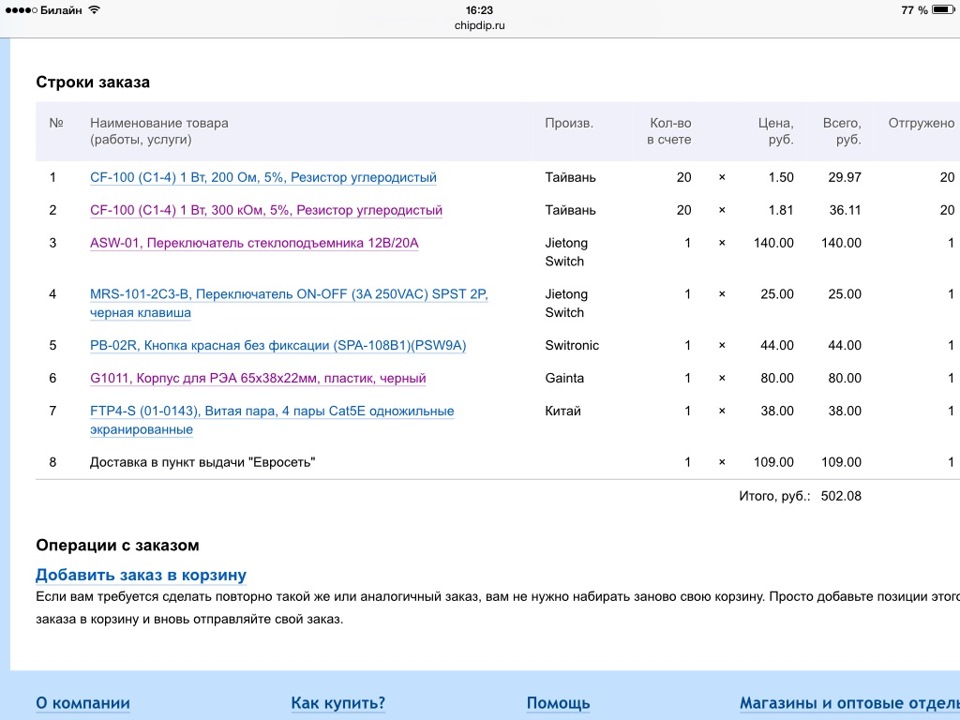
Task: Tap the Билайн carrier label
Action: tap(61, 10)
